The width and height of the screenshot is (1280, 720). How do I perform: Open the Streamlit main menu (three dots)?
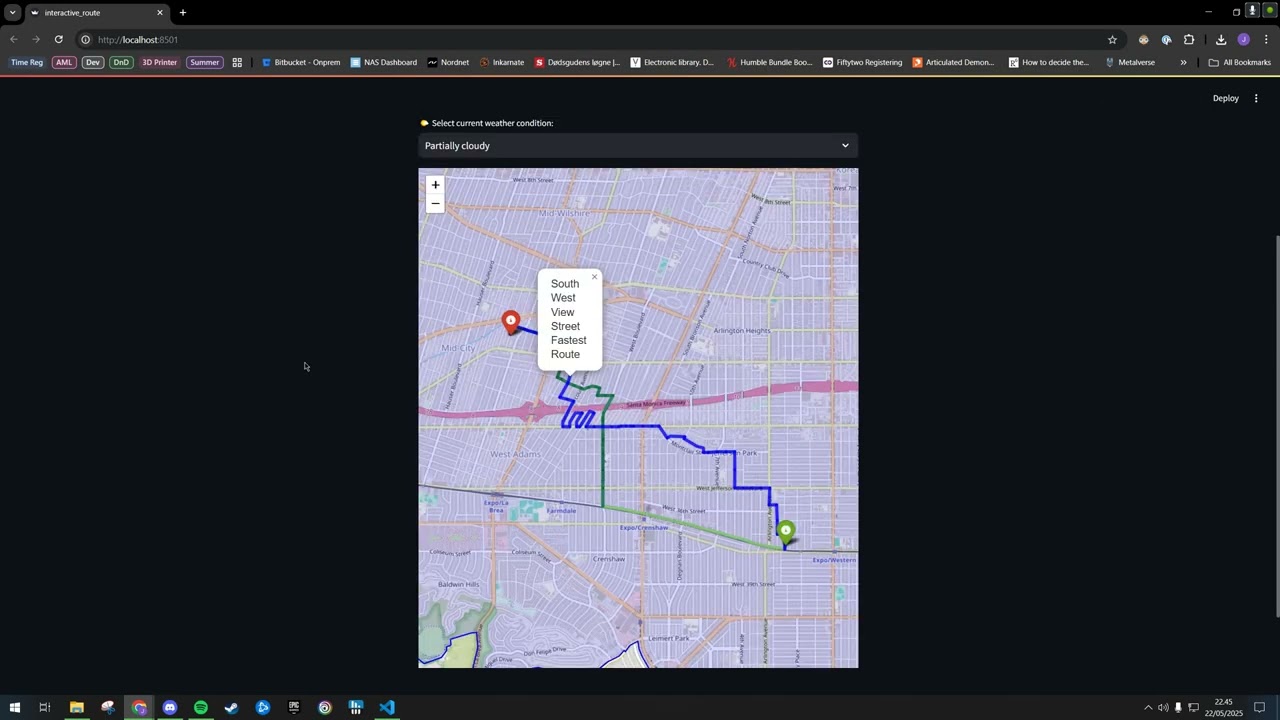tap(1256, 98)
